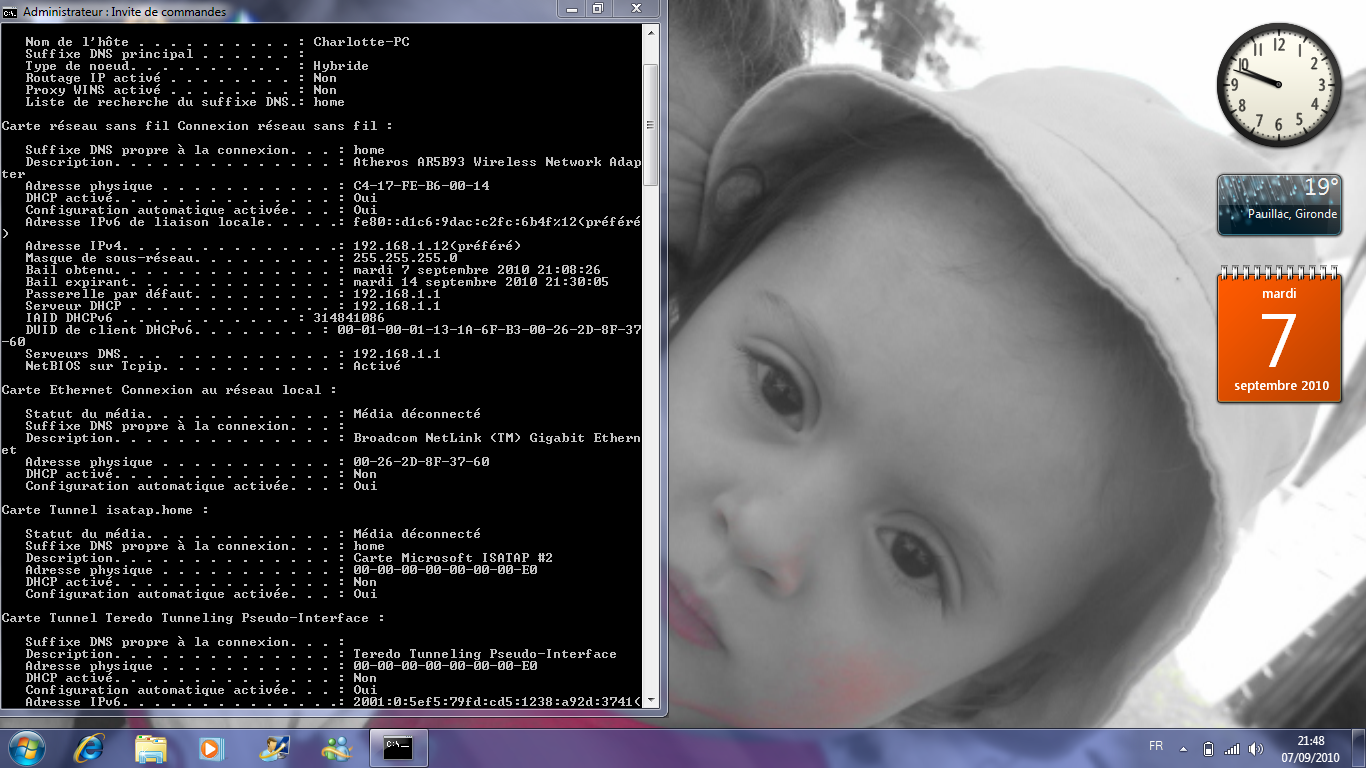The width and height of the screenshot is (1366, 768).
Task: Open the Pauillac, Gironde weather gadget
Action: [x=1278, y=205]
